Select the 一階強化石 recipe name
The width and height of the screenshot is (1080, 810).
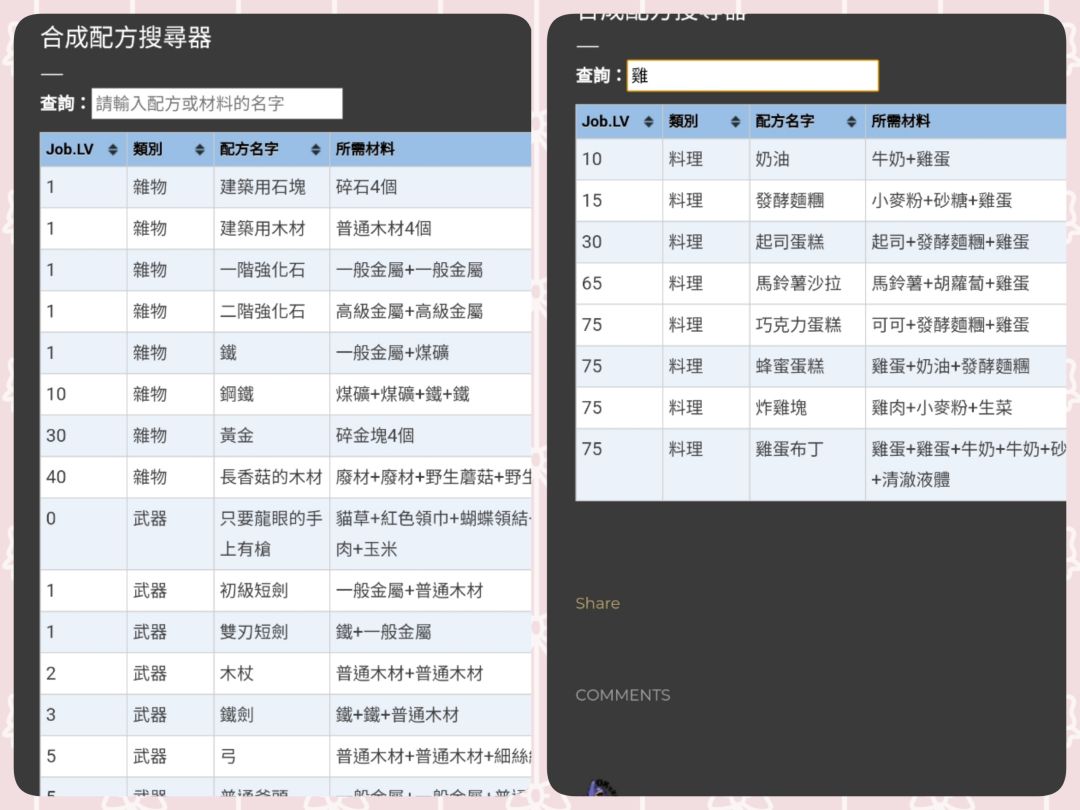coord(262,269)
